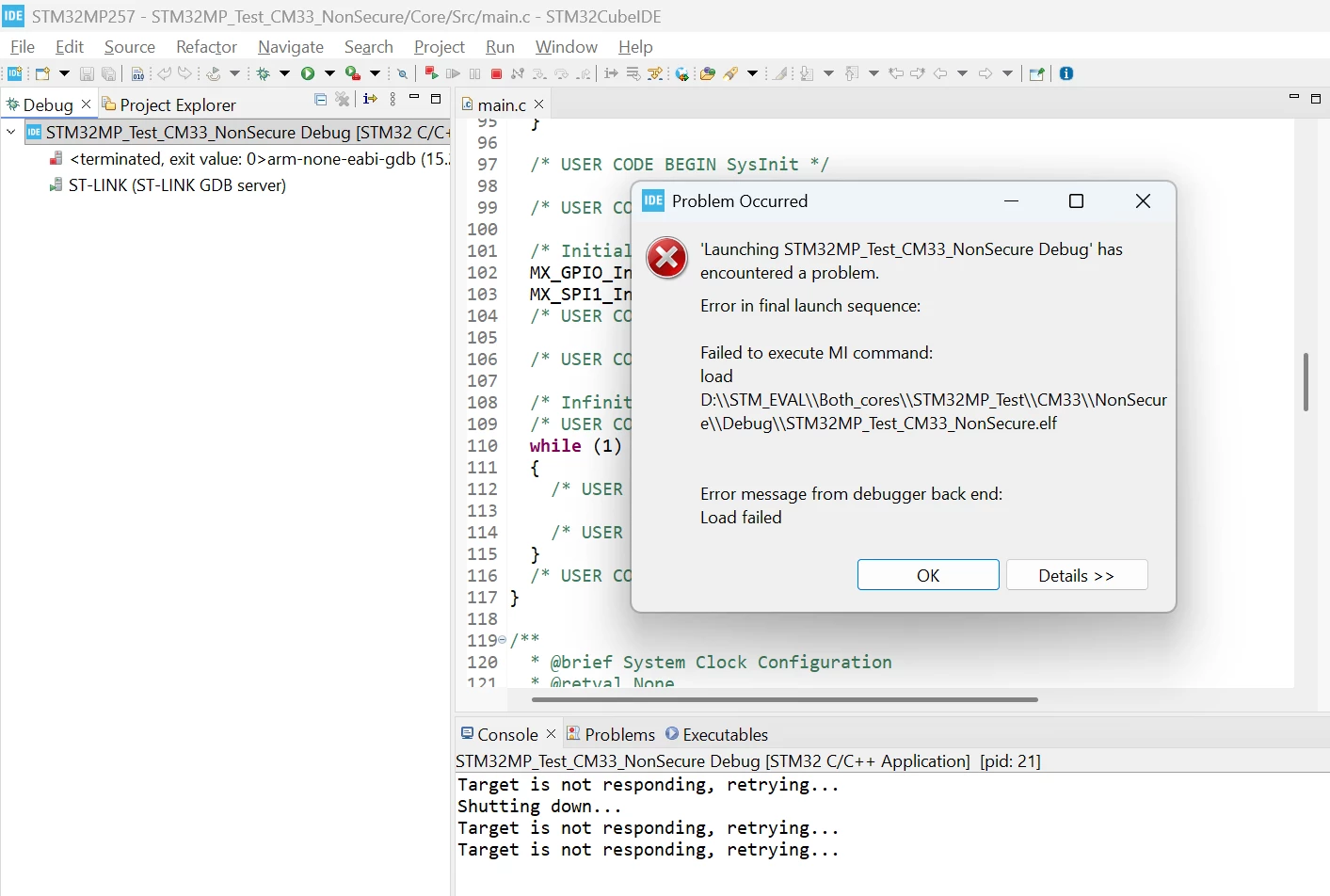The height and width of the screenshot is (896, 1330).
Task: Open the Navigate menu
Action: tap(291, 46)
